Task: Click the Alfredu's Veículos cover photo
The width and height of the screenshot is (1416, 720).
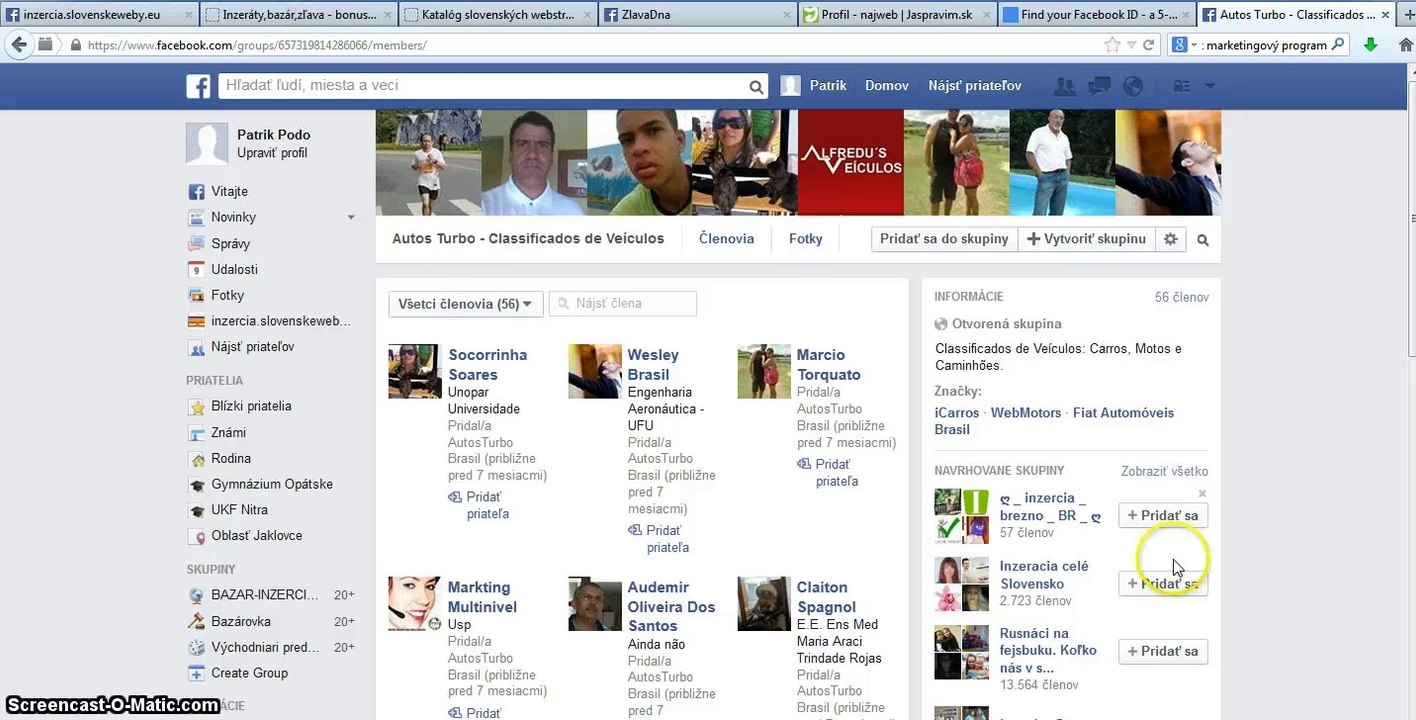Action: click(851, 163)
